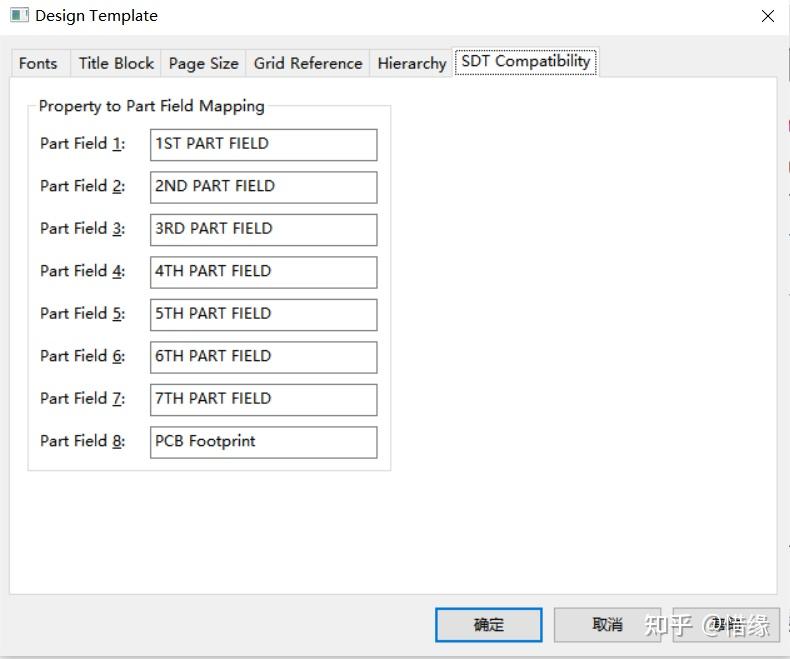The width and height of the screenshot is (790, 659).
Task: Click the button right of 取消
Action: pyautogui.click(x=726, y=625)
